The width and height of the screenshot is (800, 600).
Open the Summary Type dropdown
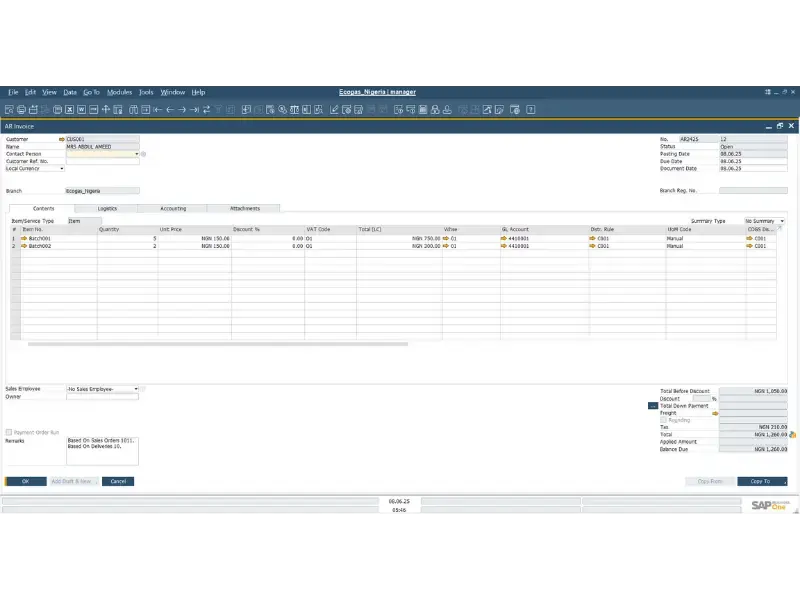782,219
